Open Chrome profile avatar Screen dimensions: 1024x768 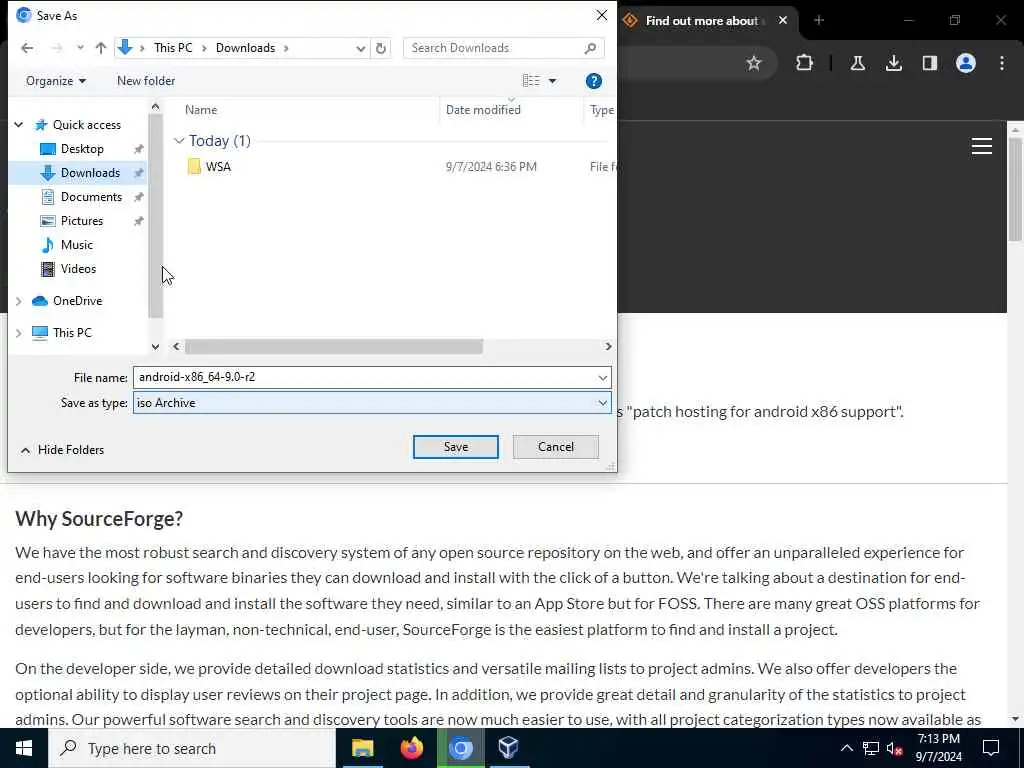965,63
